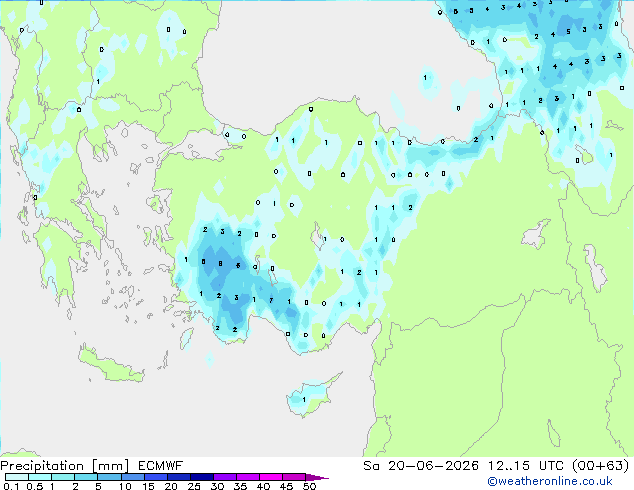
Task: Click the 35–40 mm legend swatch
Action: pos(248,477)
